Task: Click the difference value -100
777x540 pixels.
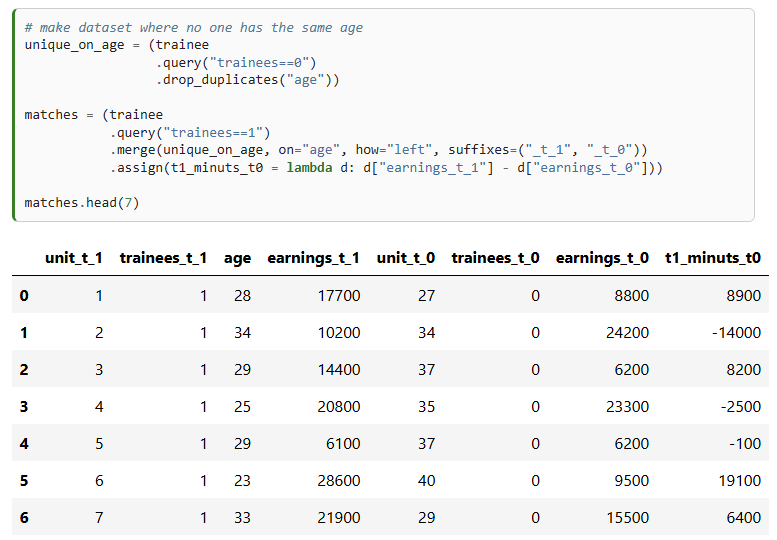Action: (x=745, y=443)
